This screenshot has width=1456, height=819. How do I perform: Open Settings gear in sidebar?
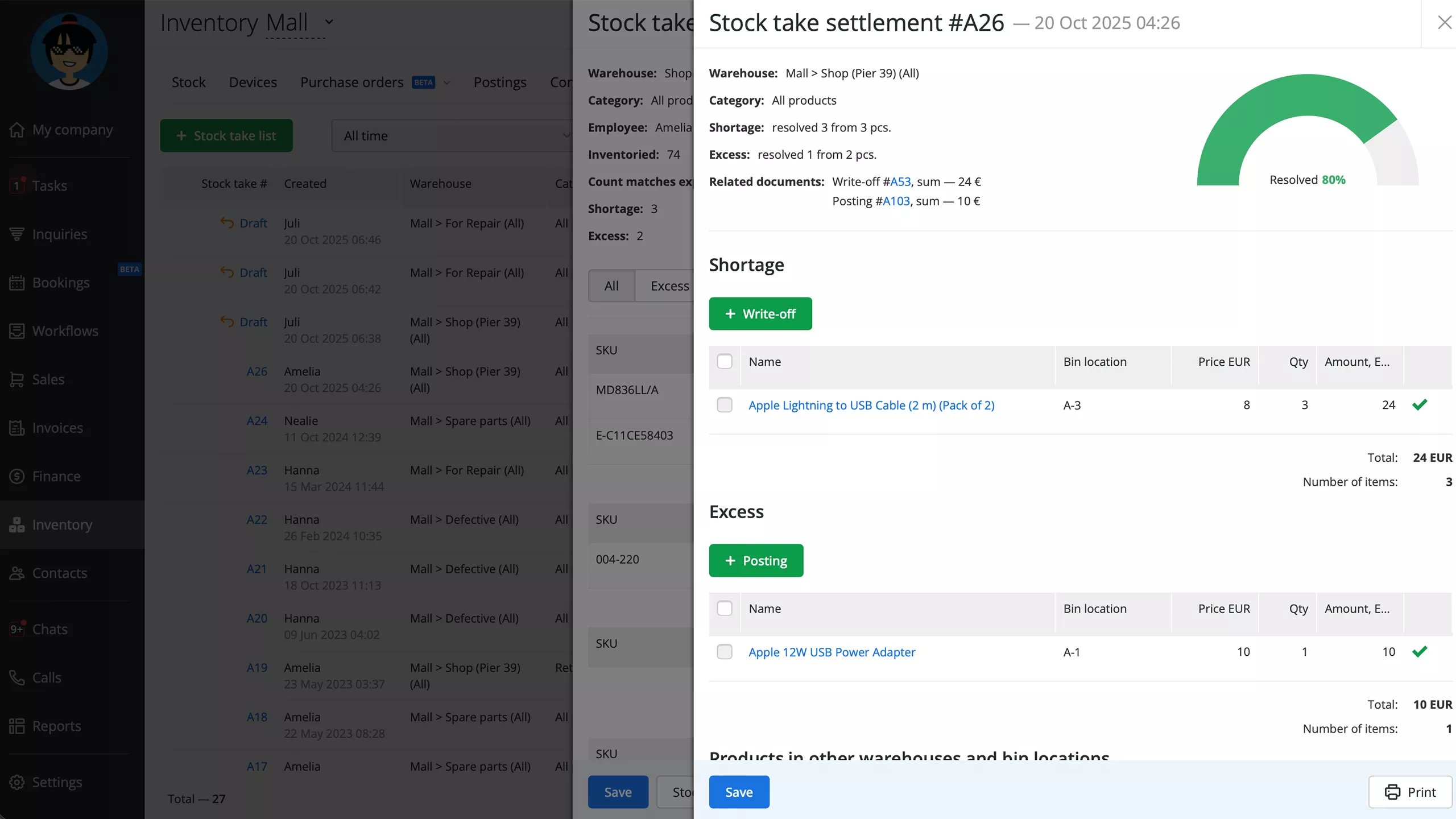(x=17, y=782)
